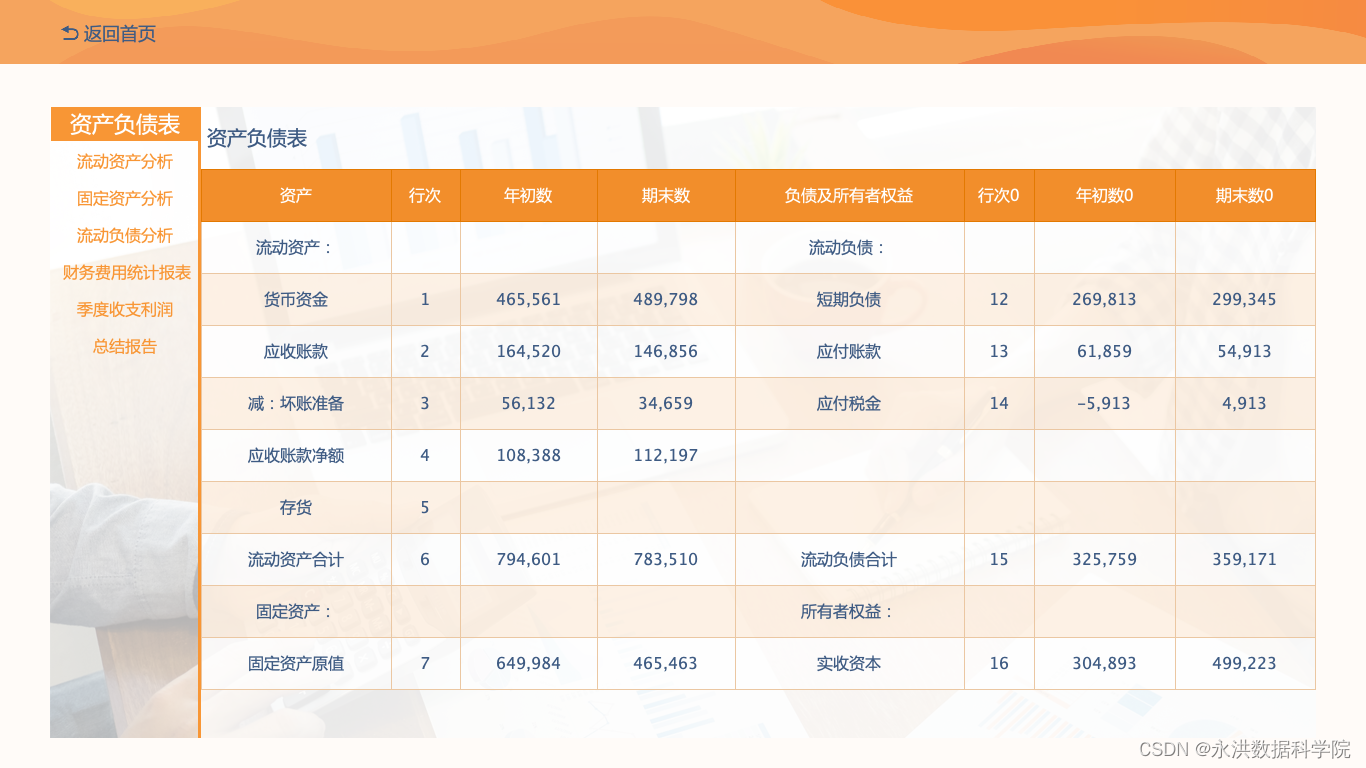Click the 年初数 column header
Image resolution: width=1366 pixels, height=768 pixels.
(x=528, y=195)
